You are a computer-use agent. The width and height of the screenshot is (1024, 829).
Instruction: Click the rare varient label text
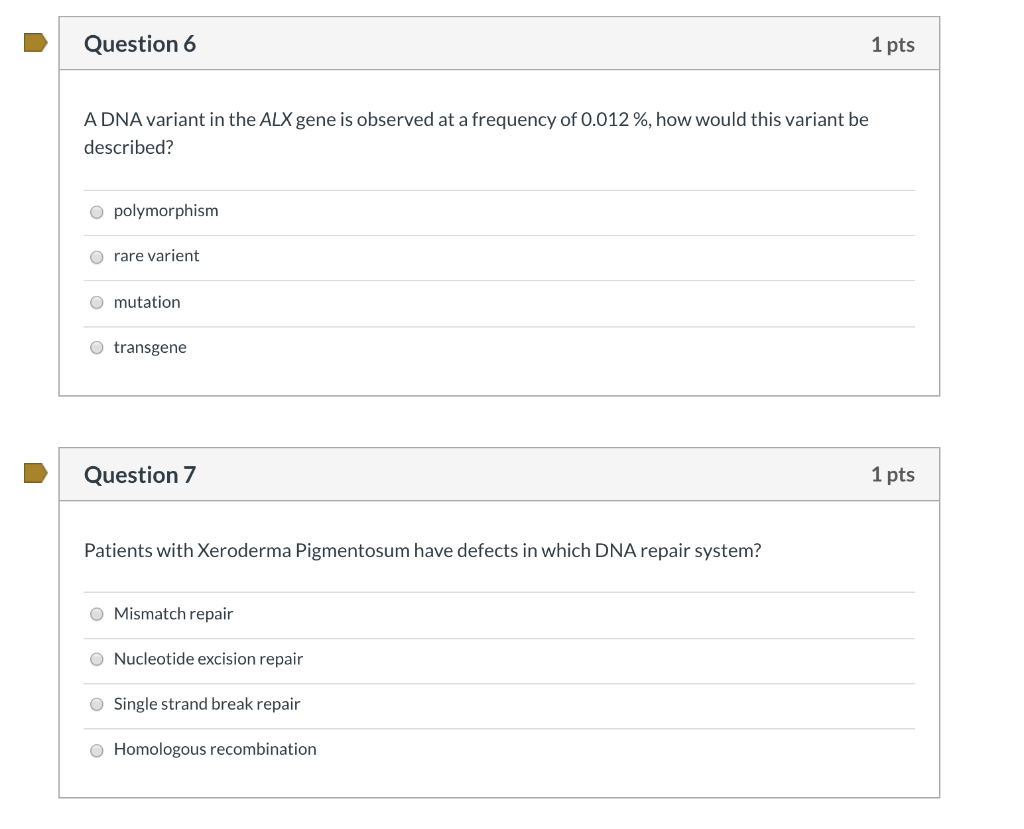point(156,255)
